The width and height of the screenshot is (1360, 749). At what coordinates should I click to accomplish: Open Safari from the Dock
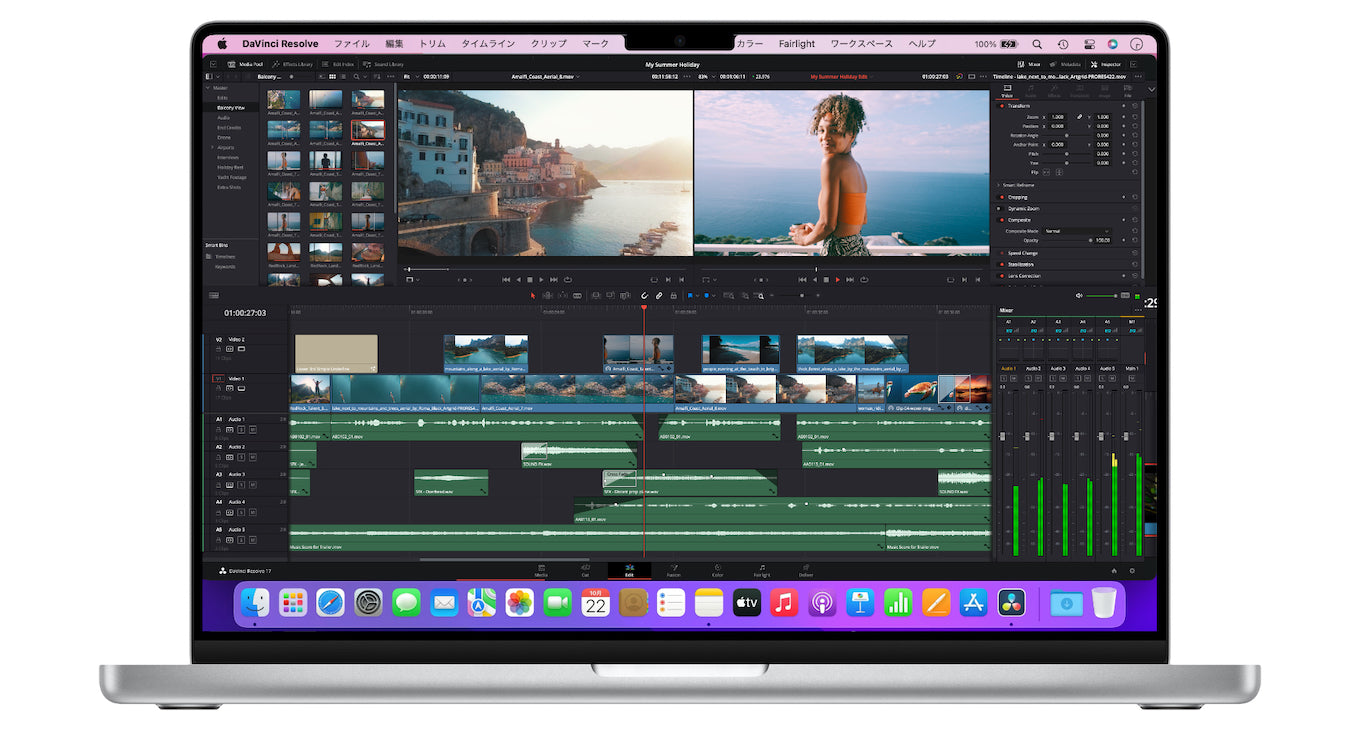coord(330,603)
